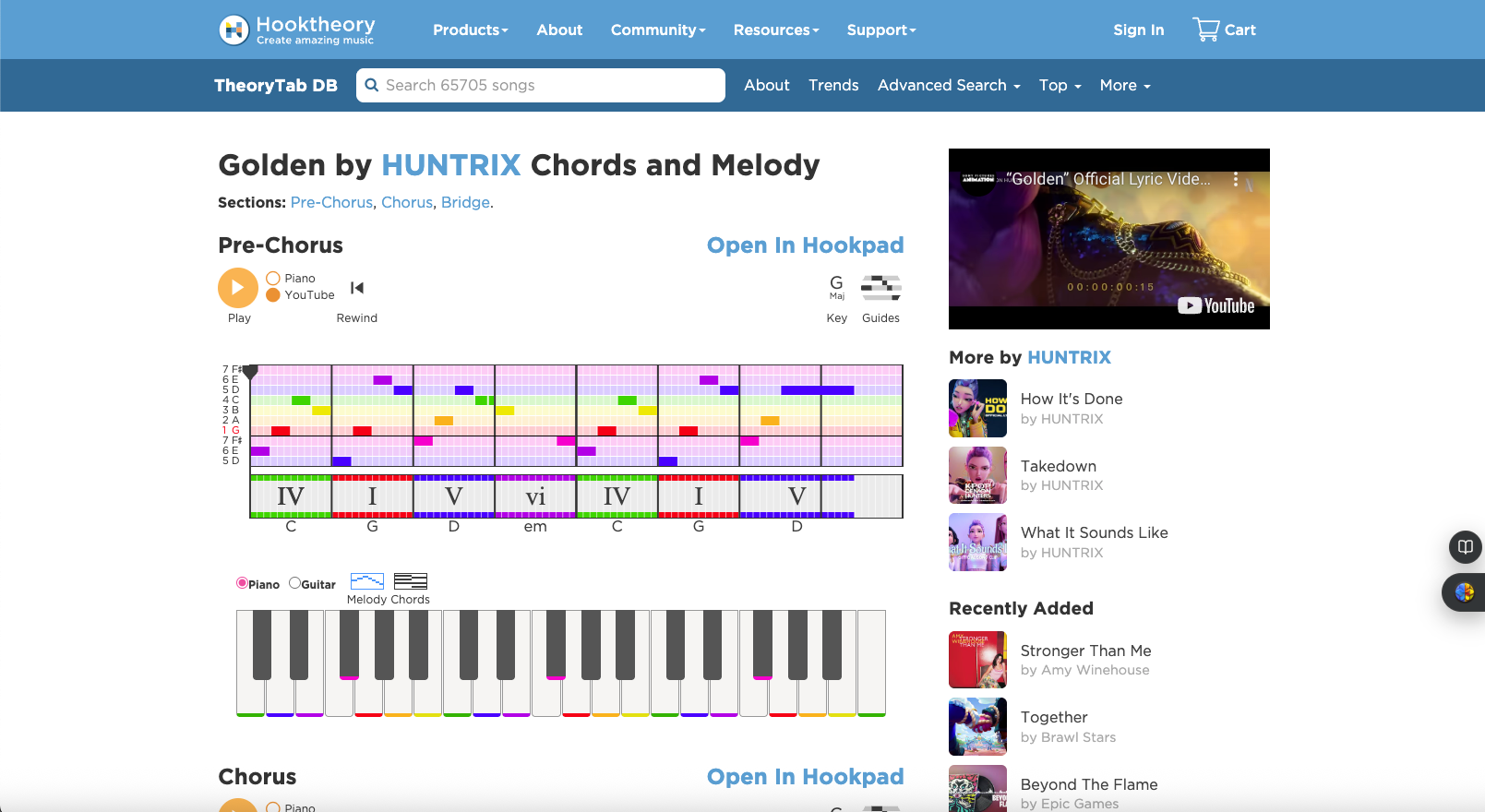Click the playhead marker on timeline
The width and height of the screenshot is (1485, 812).
[250, 371]
